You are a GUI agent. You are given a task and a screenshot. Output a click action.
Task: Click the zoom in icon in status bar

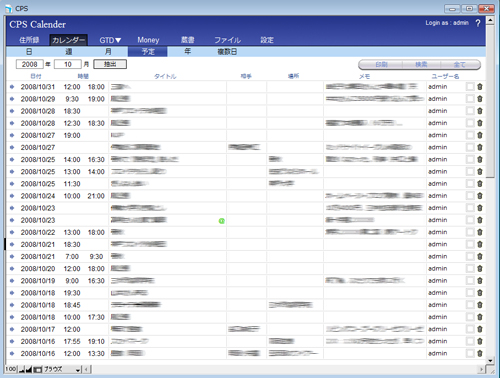[x=29, y=369]
